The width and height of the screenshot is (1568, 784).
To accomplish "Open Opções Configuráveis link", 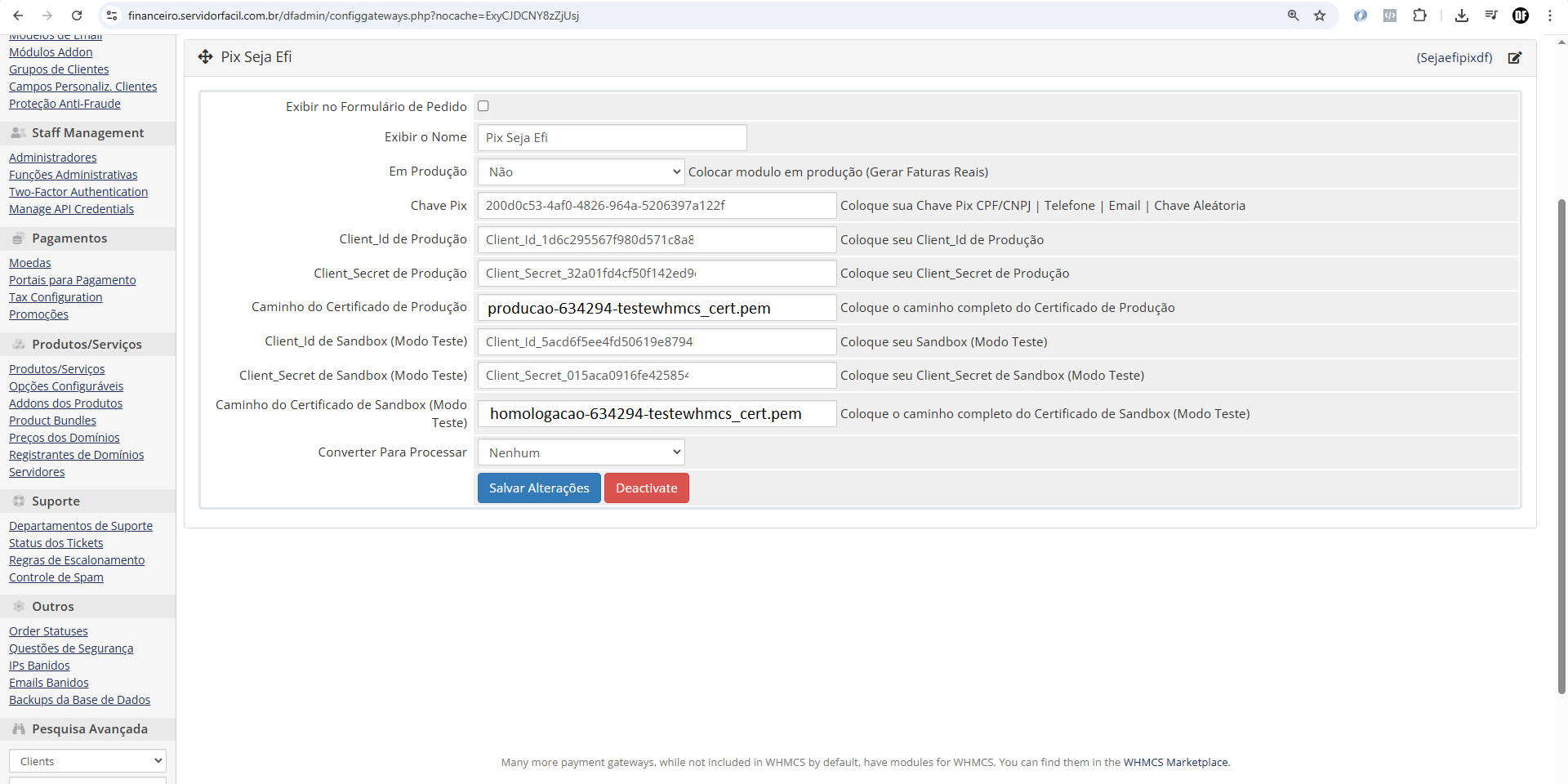I will click(x=66, y=386).
